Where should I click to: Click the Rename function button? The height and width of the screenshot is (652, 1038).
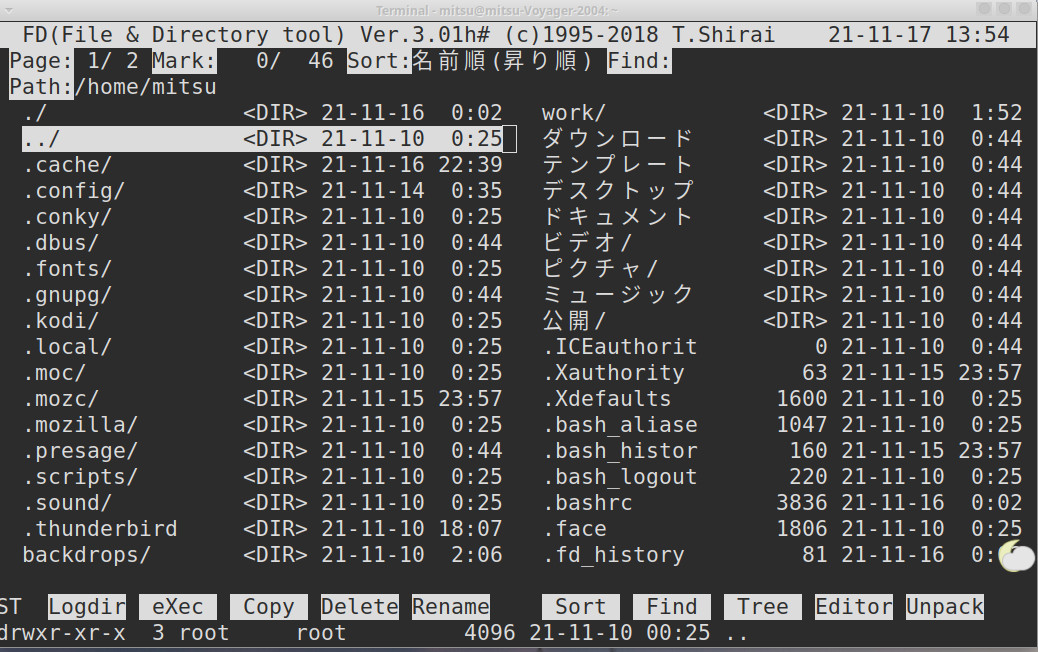pyautogui.click(x=450, y=607)
